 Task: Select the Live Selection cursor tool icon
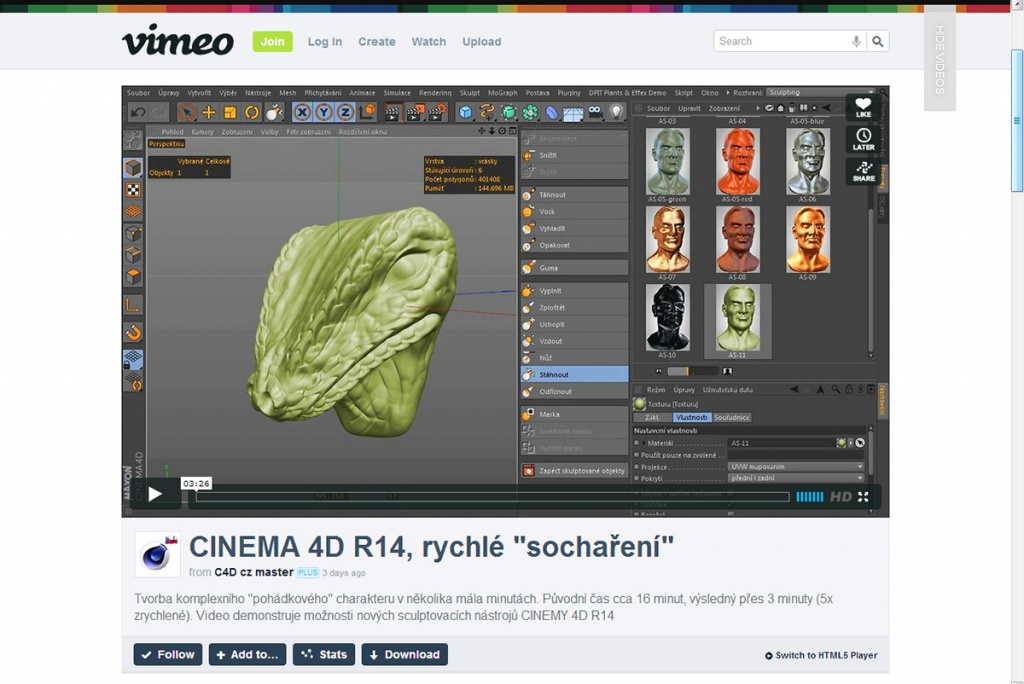tap(187, 112)
